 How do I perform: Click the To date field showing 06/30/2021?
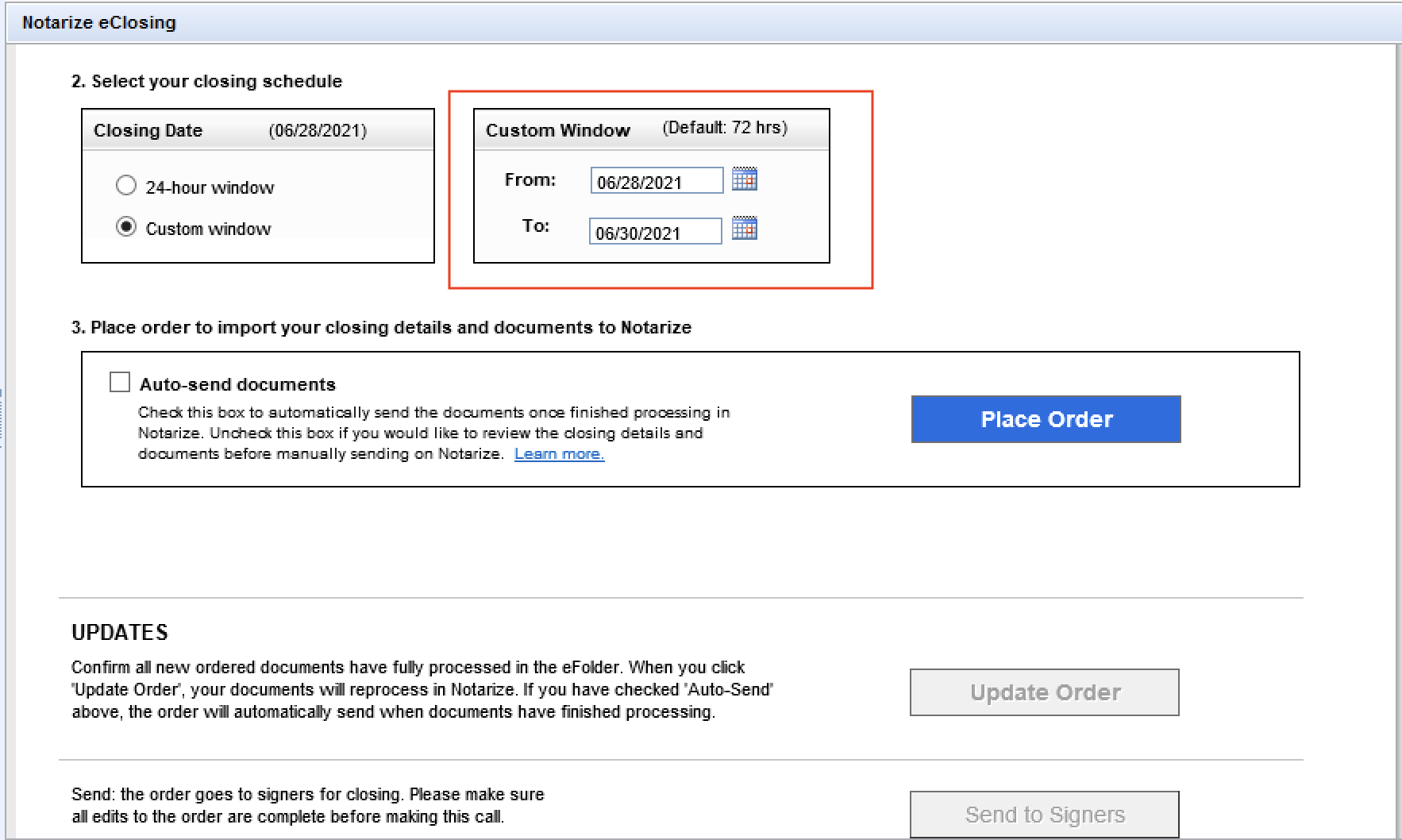pos(656,231)
